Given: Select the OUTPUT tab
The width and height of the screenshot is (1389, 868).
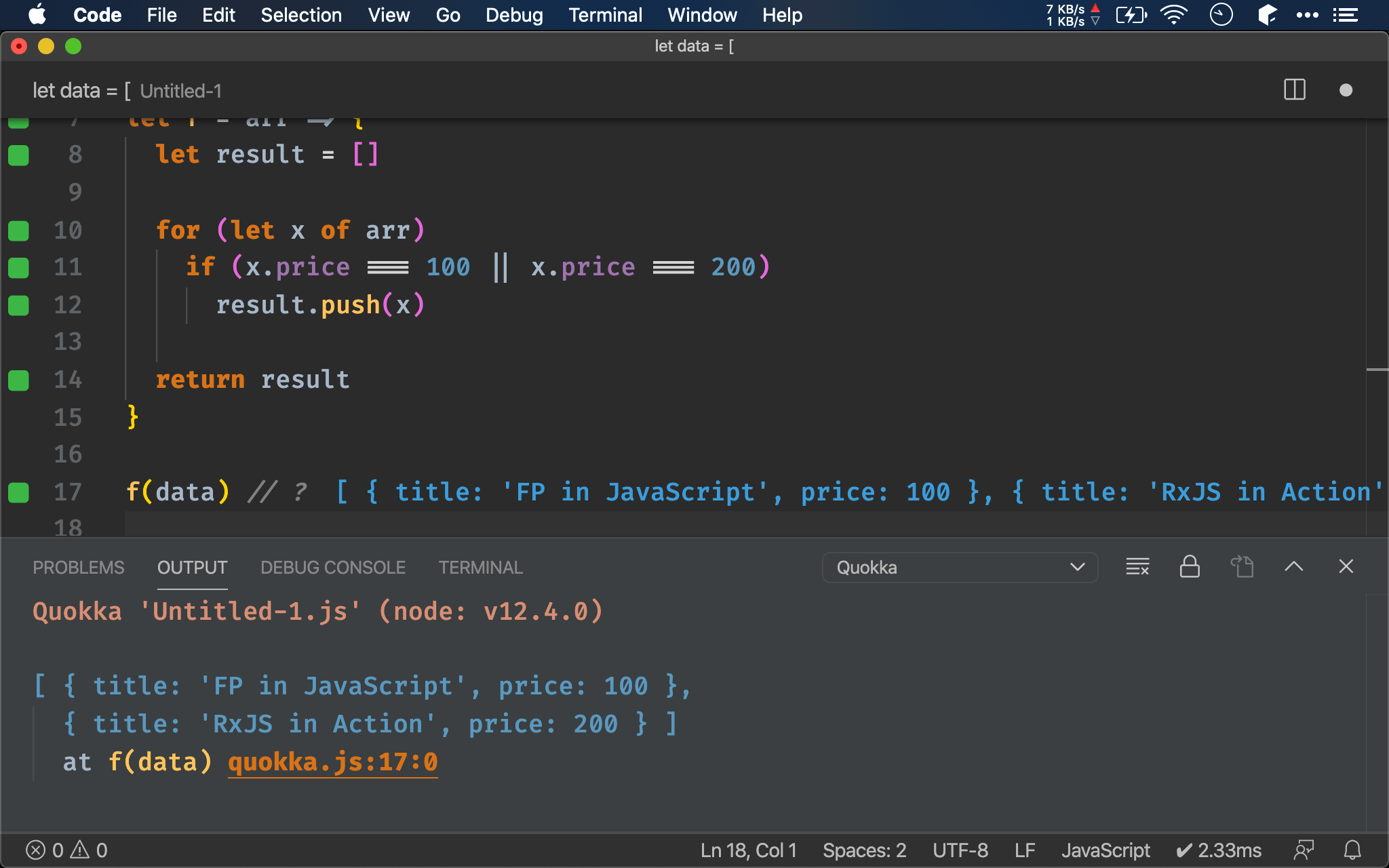Looking at the screenshot, I should pyautogui.click(x=192, y=568).
